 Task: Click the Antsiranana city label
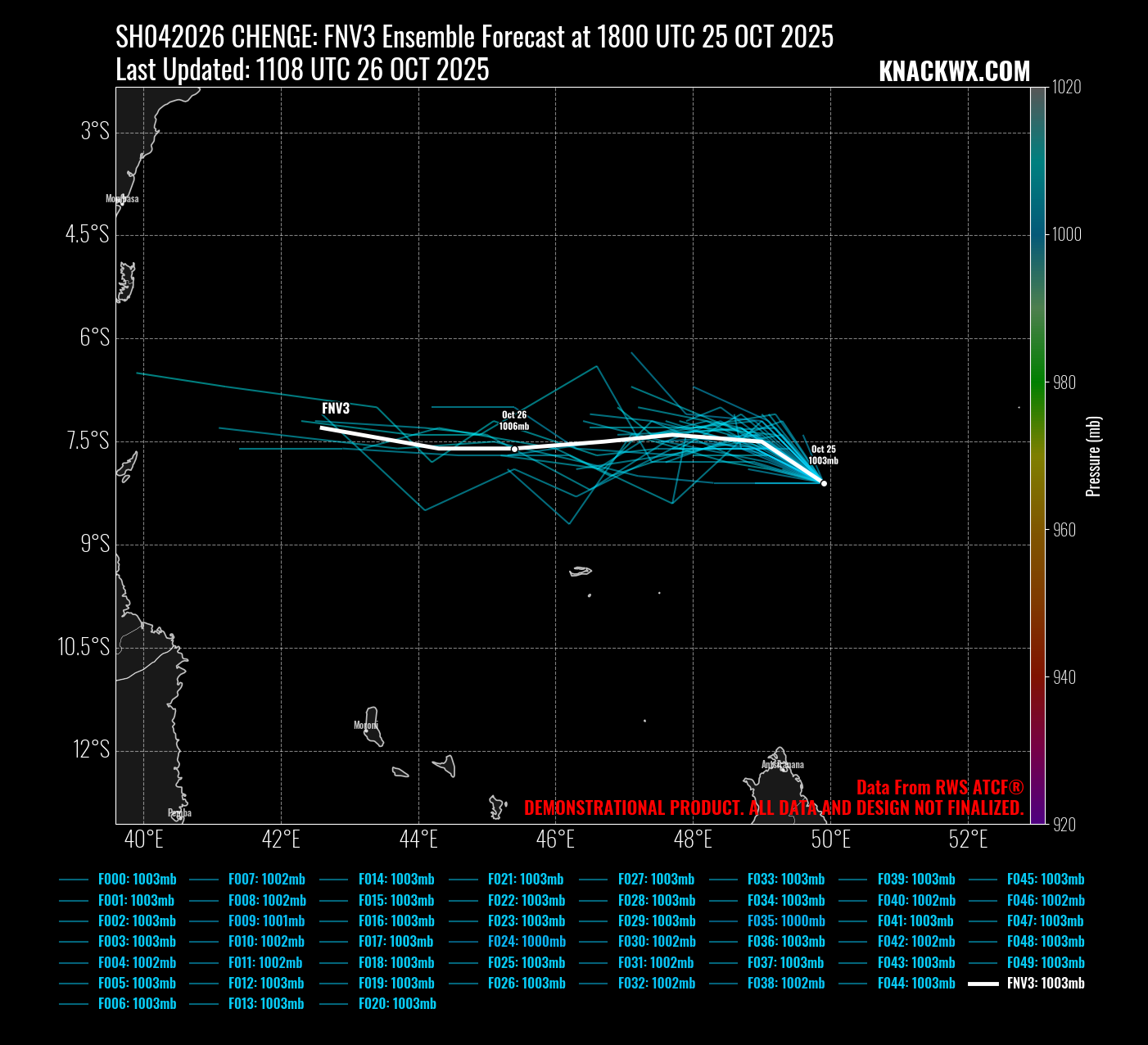pos(783,765)
